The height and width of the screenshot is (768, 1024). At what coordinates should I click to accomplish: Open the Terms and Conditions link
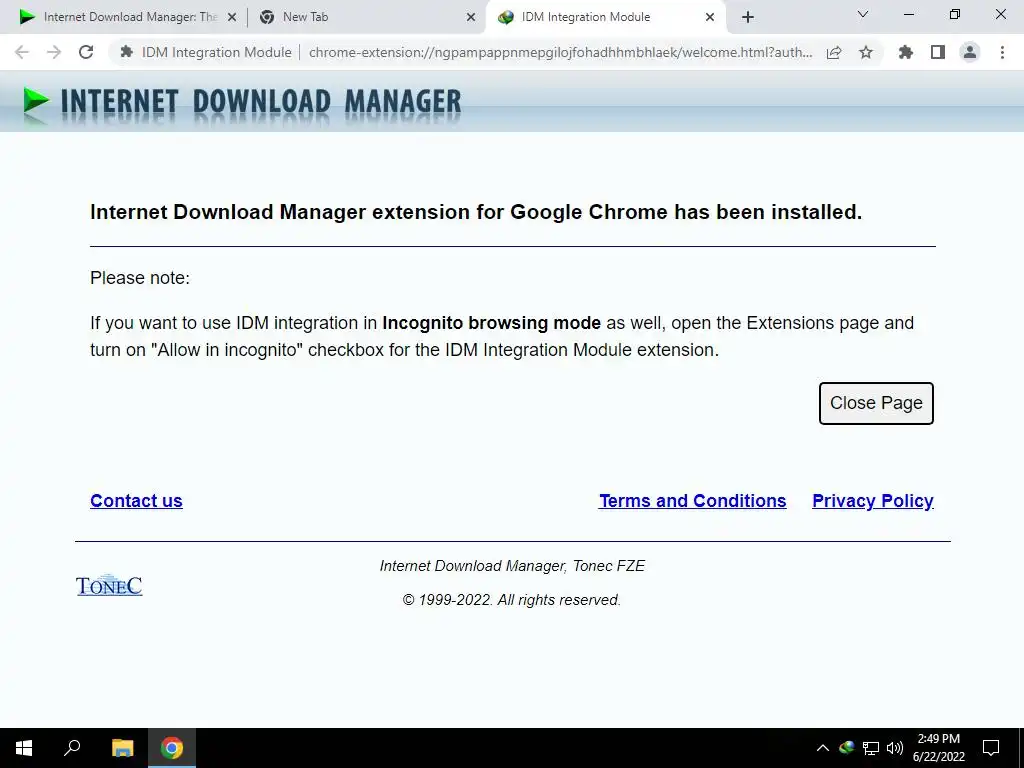(x=692, y=501)
